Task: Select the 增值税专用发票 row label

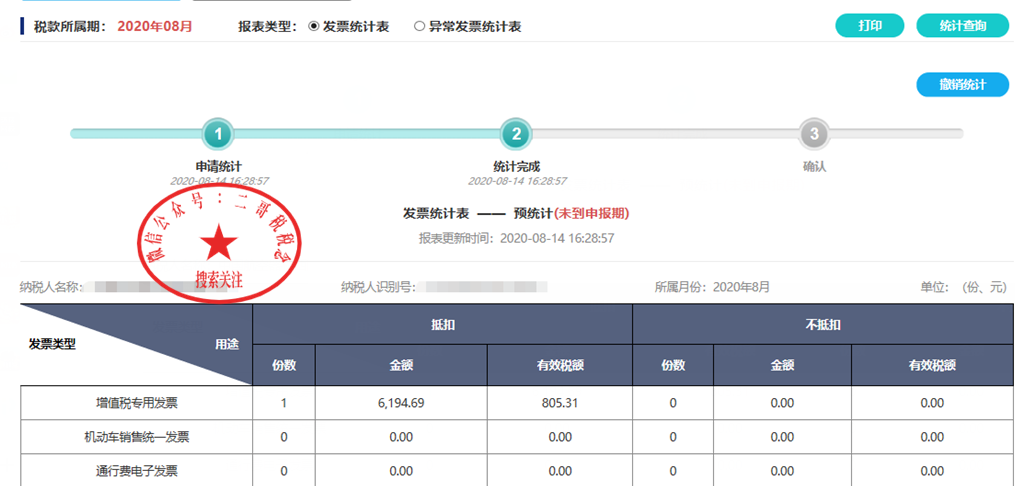Action: (136, 403)
